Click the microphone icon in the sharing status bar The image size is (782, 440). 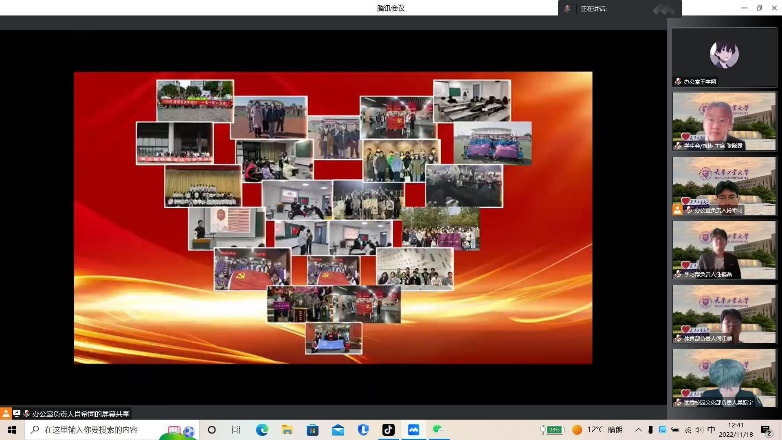click(26, 413)
